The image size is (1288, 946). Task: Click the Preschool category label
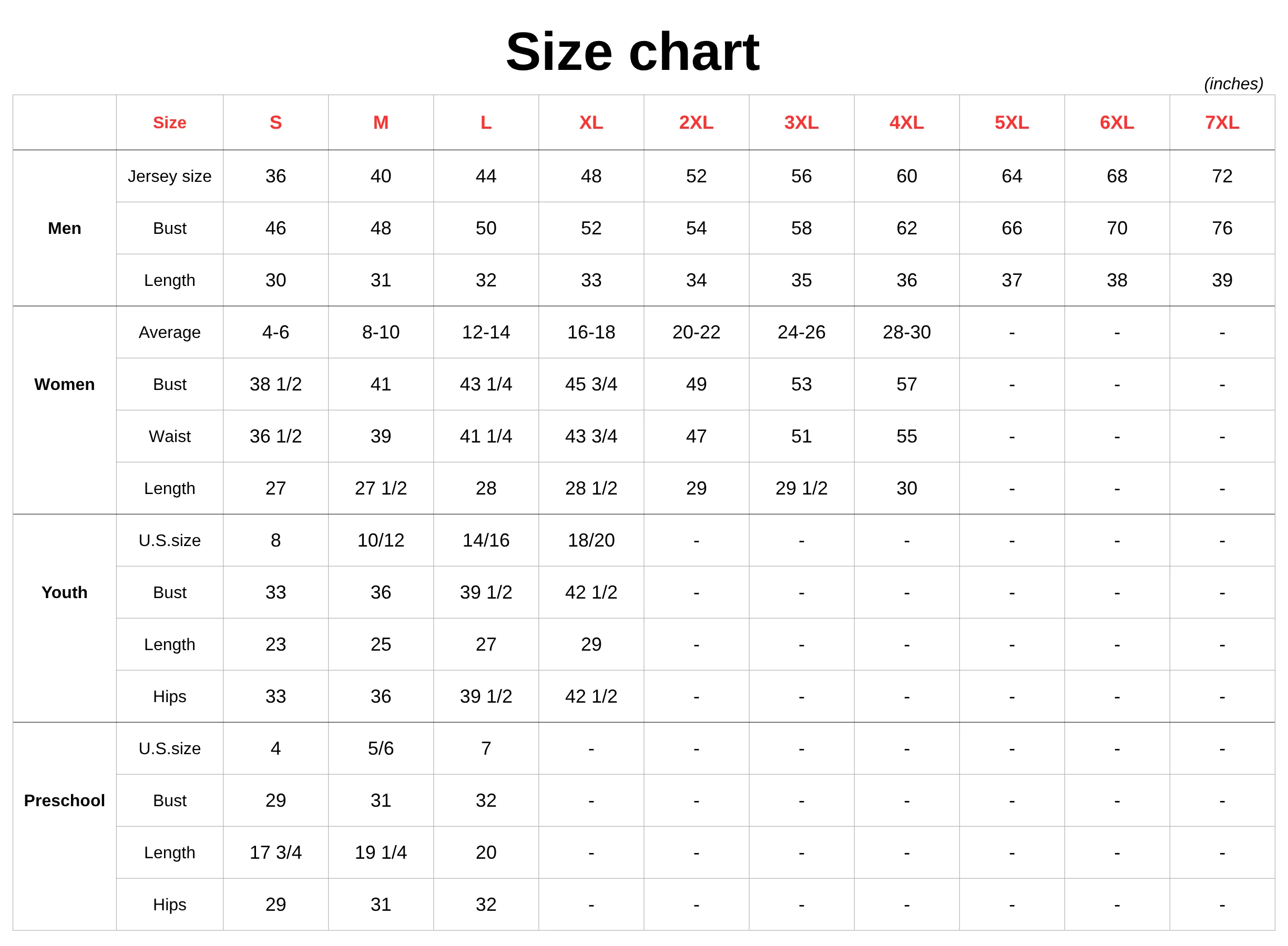[65, 800]
